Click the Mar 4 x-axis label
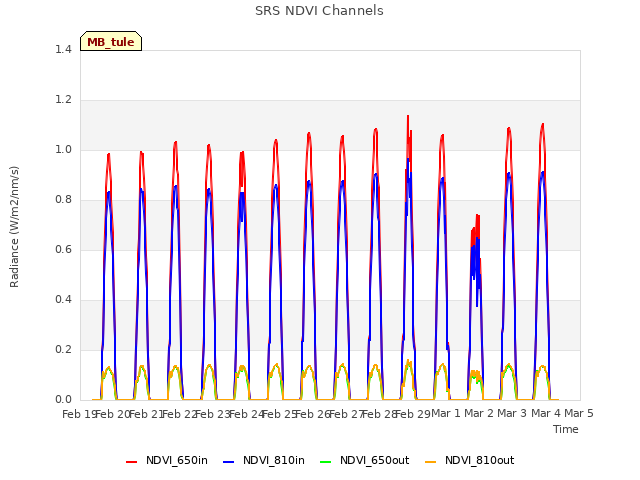The width and height of the screenshot is (640, 480). point(545,413)
